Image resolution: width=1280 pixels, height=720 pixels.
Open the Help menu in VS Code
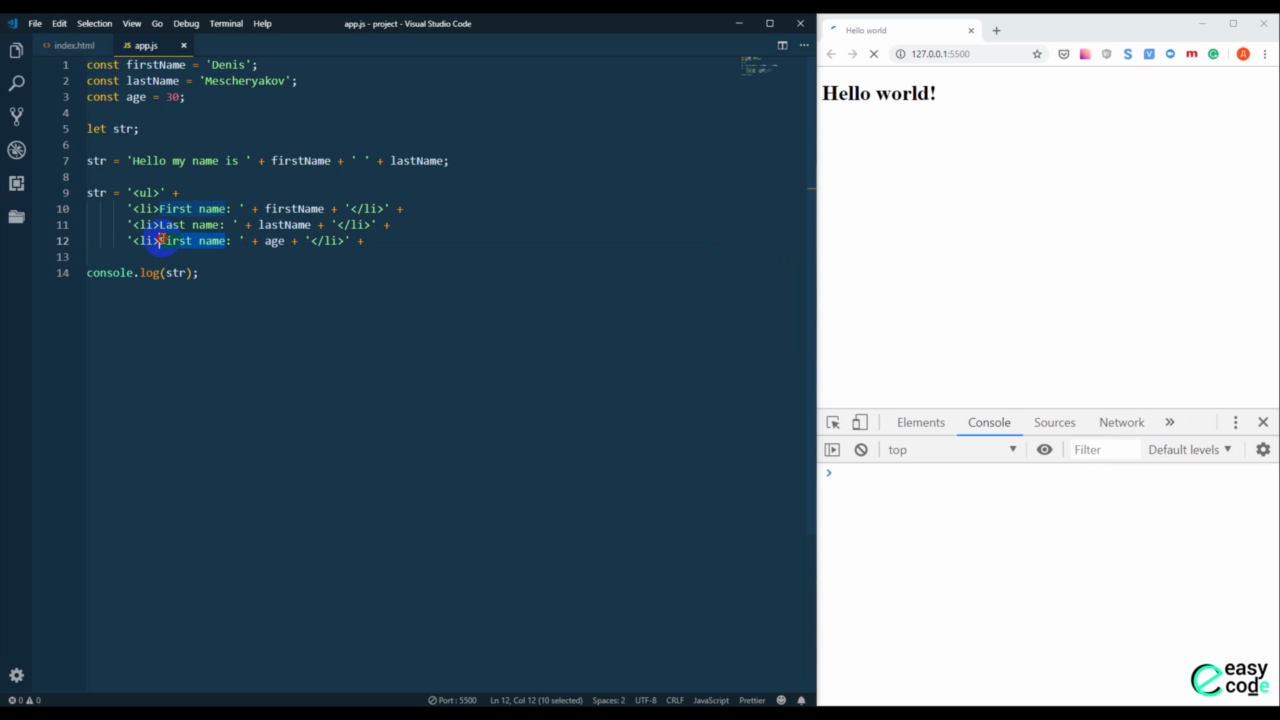coord(262,23)
